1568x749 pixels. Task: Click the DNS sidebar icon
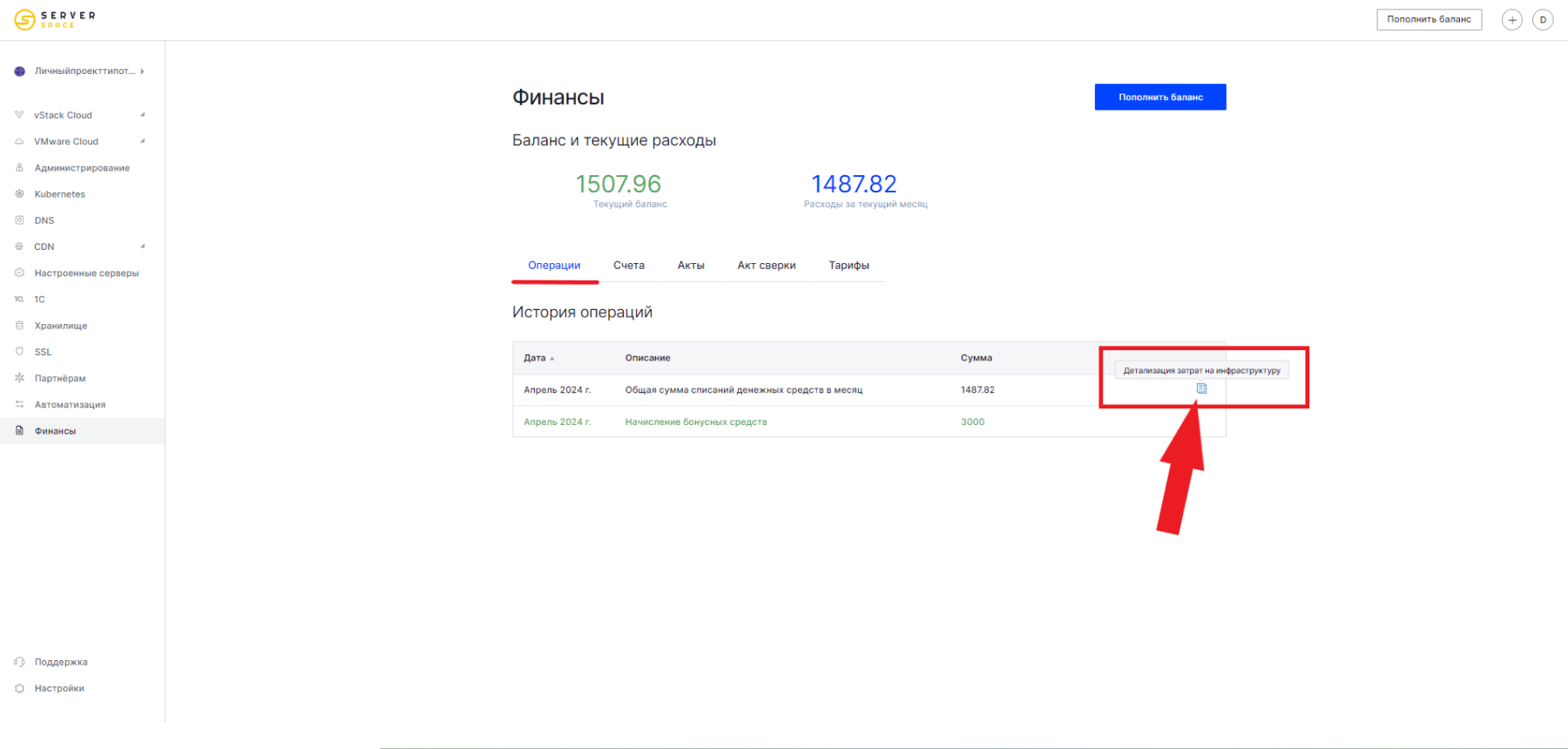19,220
